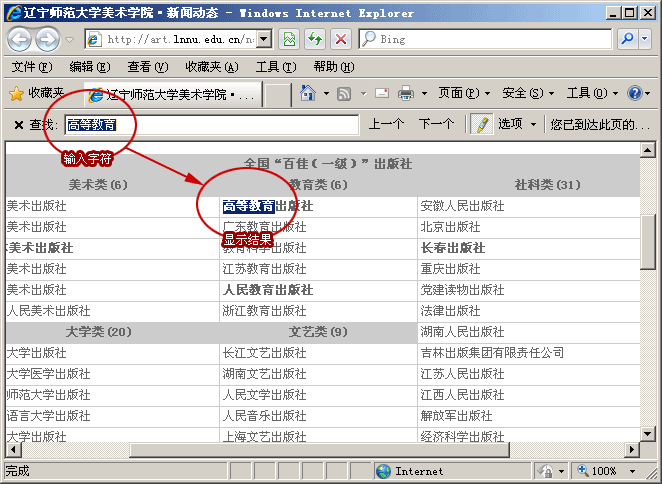Viewport: 662px width, 484px height.
Task: Click the 上一个 find previous button
Action: 386,125
